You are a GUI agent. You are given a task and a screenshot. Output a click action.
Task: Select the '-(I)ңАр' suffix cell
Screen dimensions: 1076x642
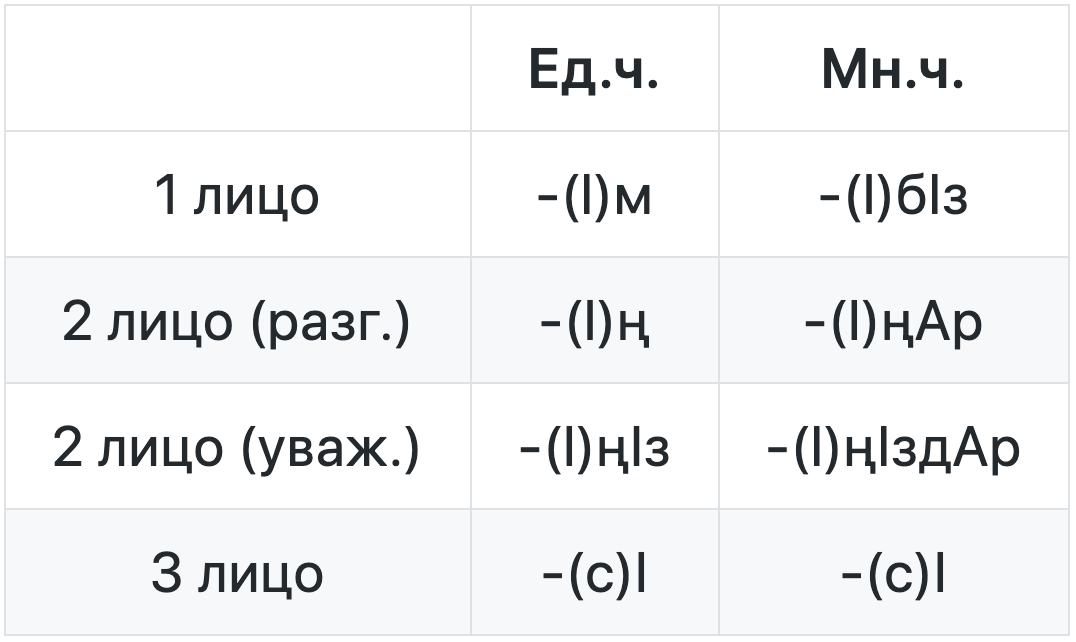pos(892,322)
